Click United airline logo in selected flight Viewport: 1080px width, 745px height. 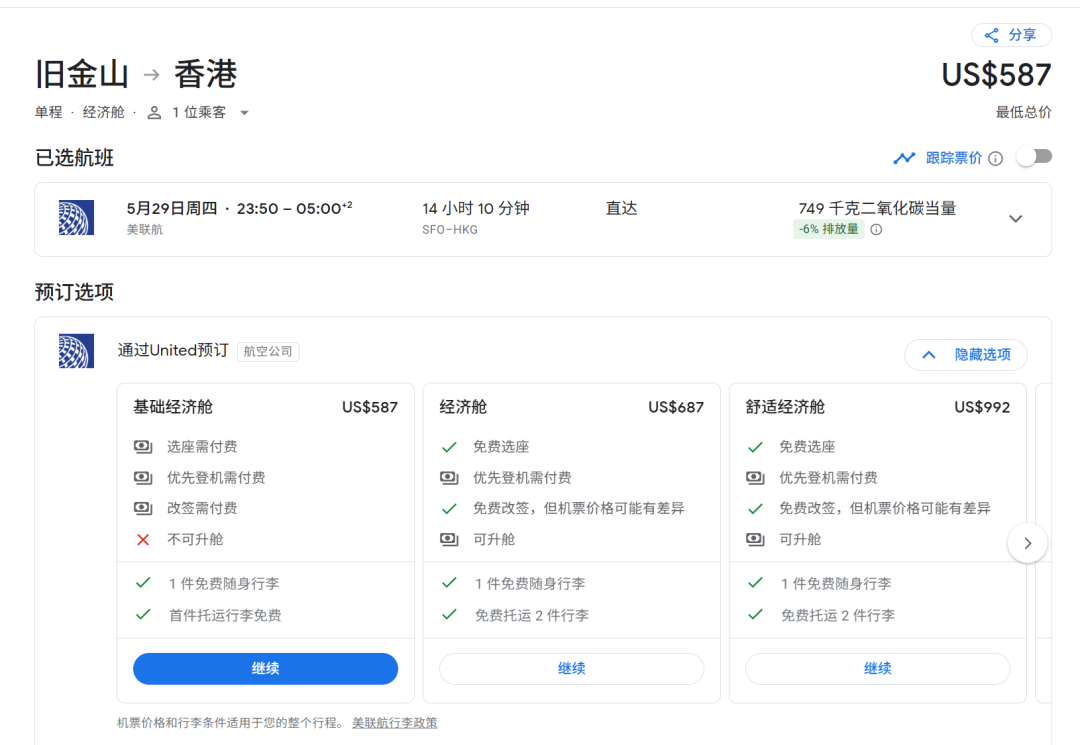click(x=76, y=218)
